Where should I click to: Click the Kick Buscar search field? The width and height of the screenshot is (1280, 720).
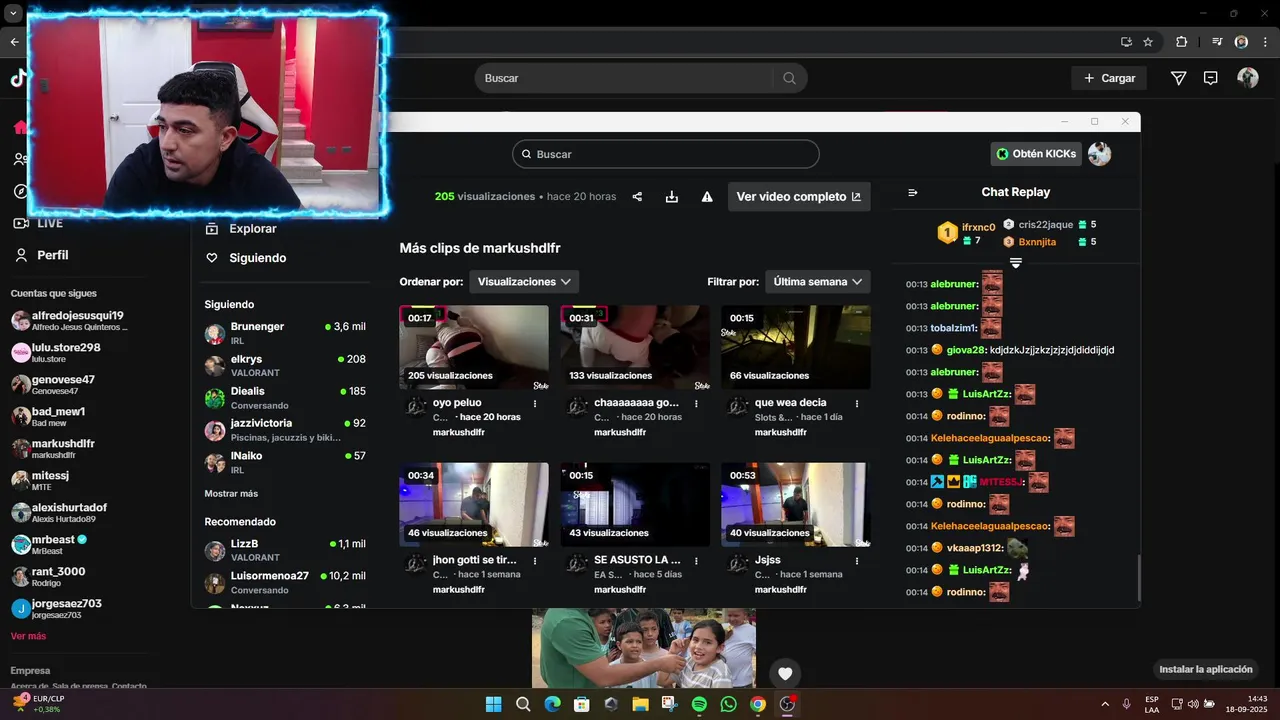(x=666, y=154)
